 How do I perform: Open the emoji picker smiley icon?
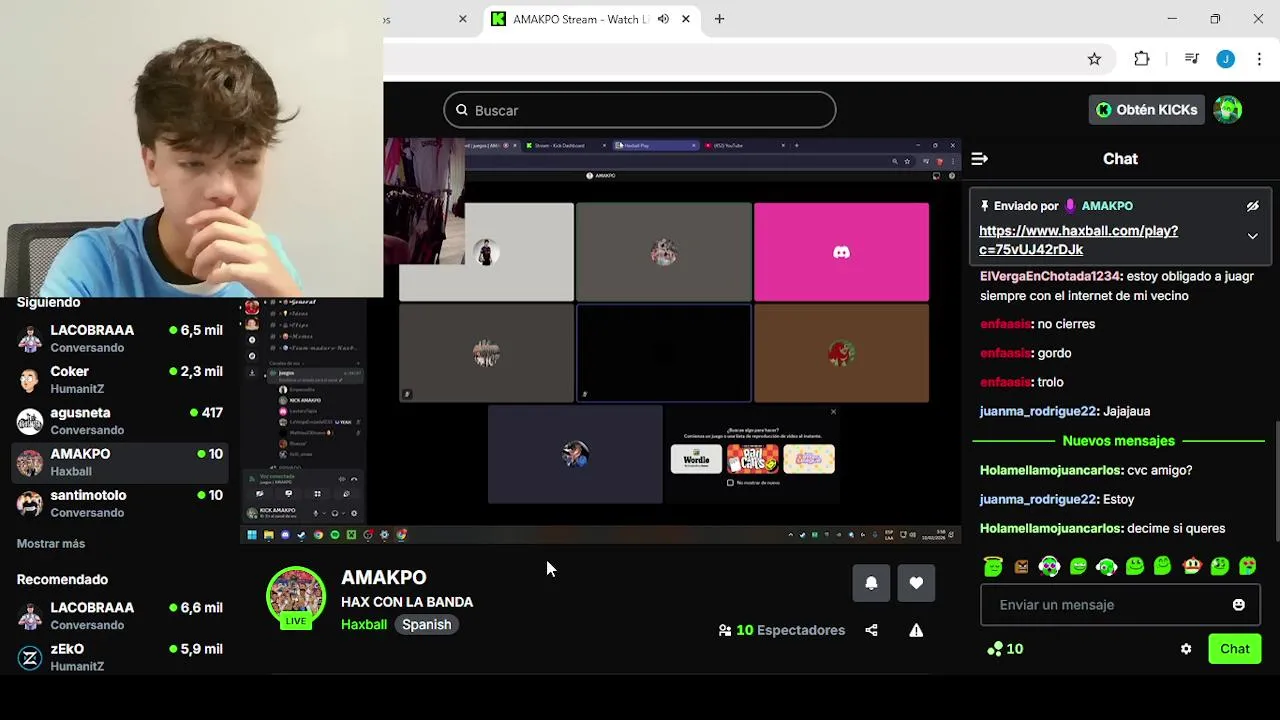pos(1238,605)
